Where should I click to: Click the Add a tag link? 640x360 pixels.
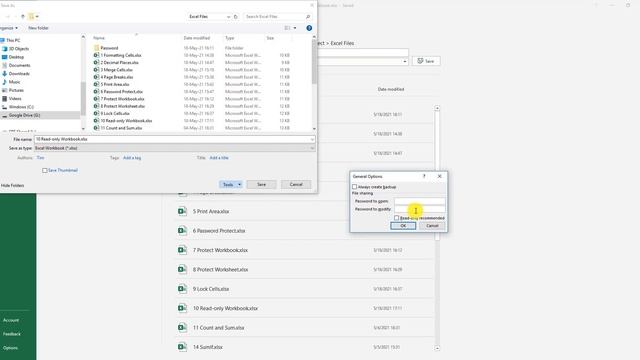(x=132, y=158)
